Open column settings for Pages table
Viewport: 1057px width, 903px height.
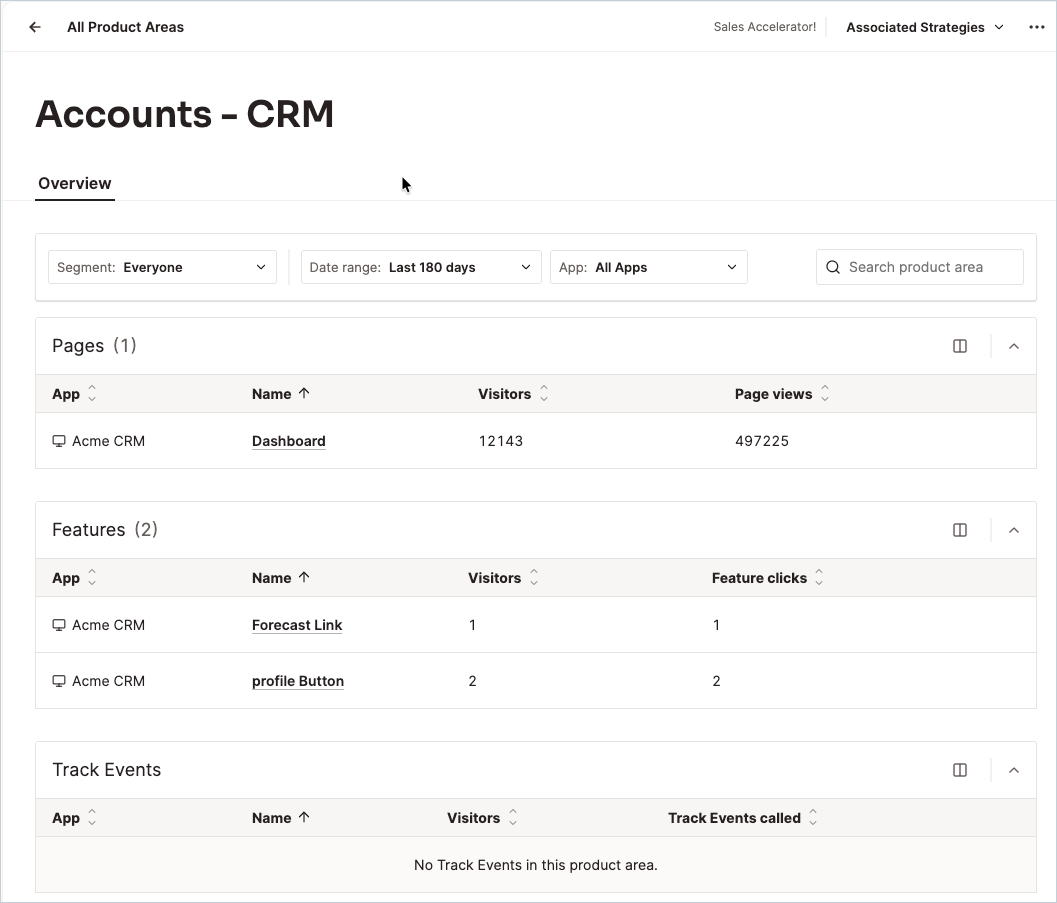959,346
